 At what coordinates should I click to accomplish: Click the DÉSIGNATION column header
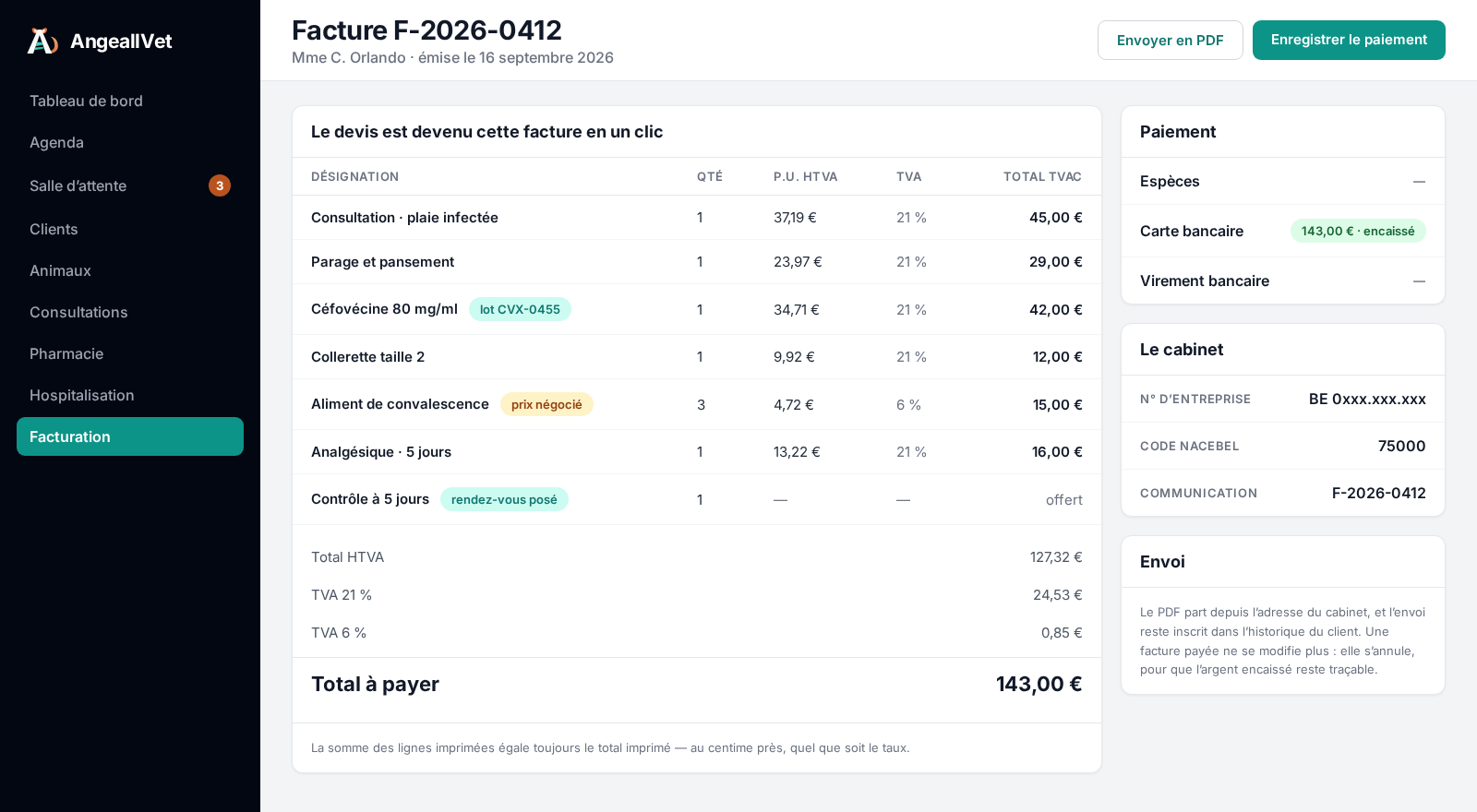[355, 177]
